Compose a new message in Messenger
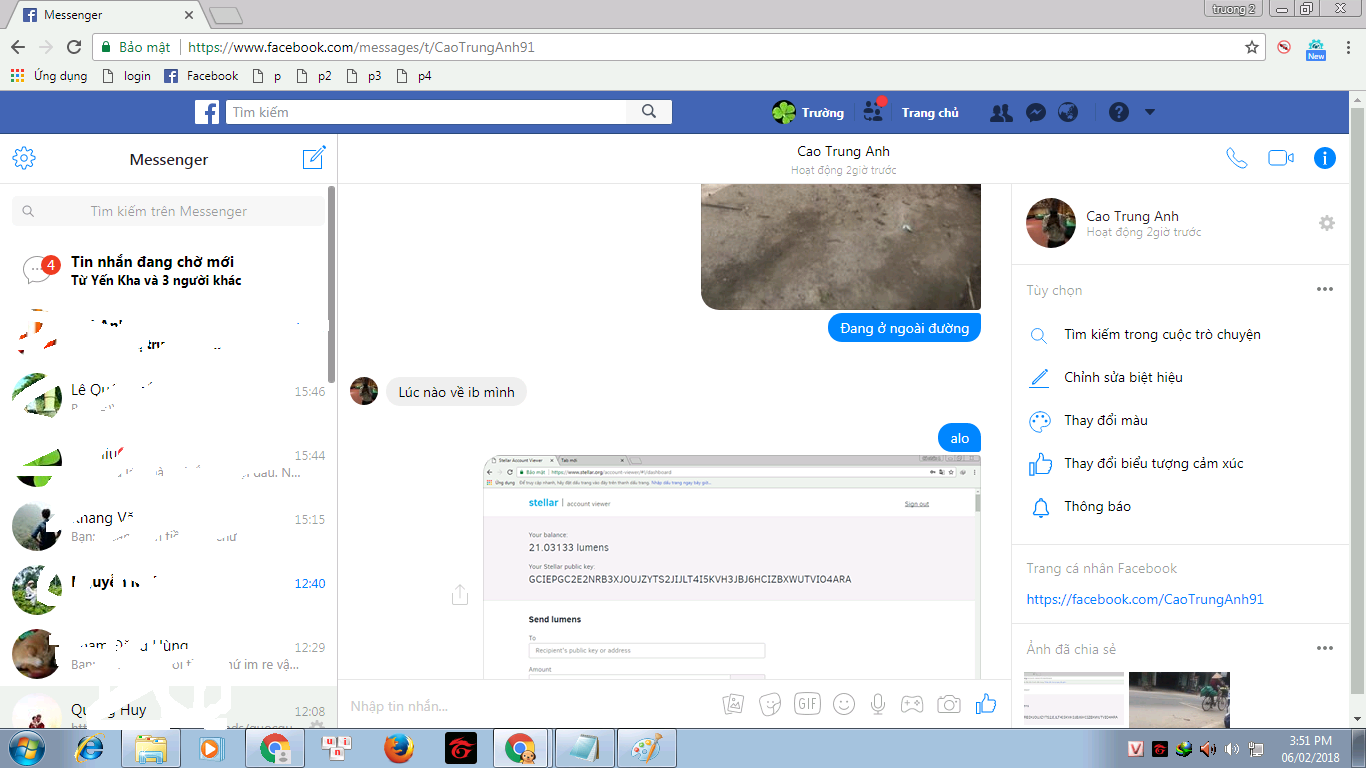Viewport: 1366px width, 768px height. point(314,158)
